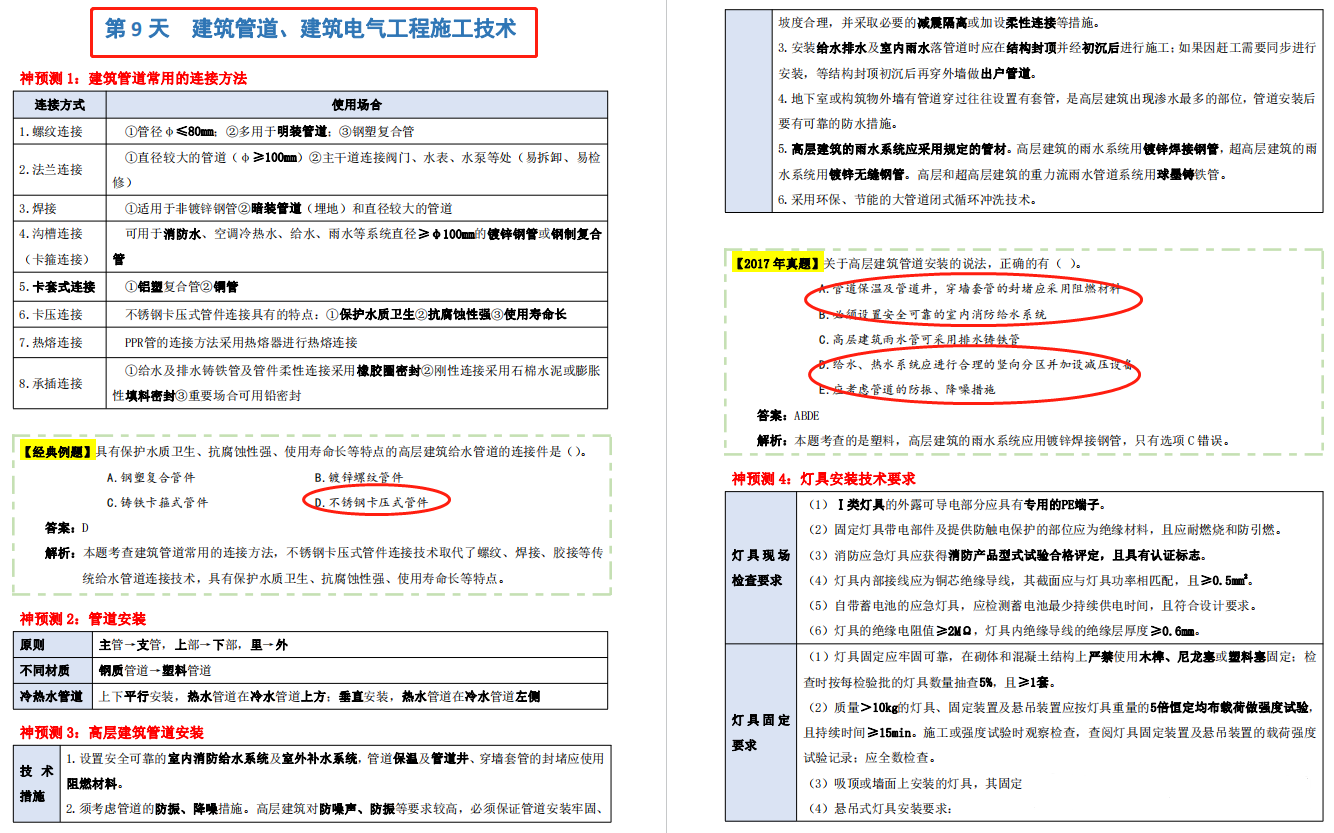The height and width of the screenshot is (833, 1334).
Task: Expand the 灯具固定要求 table row
Action: pos(757,727)
